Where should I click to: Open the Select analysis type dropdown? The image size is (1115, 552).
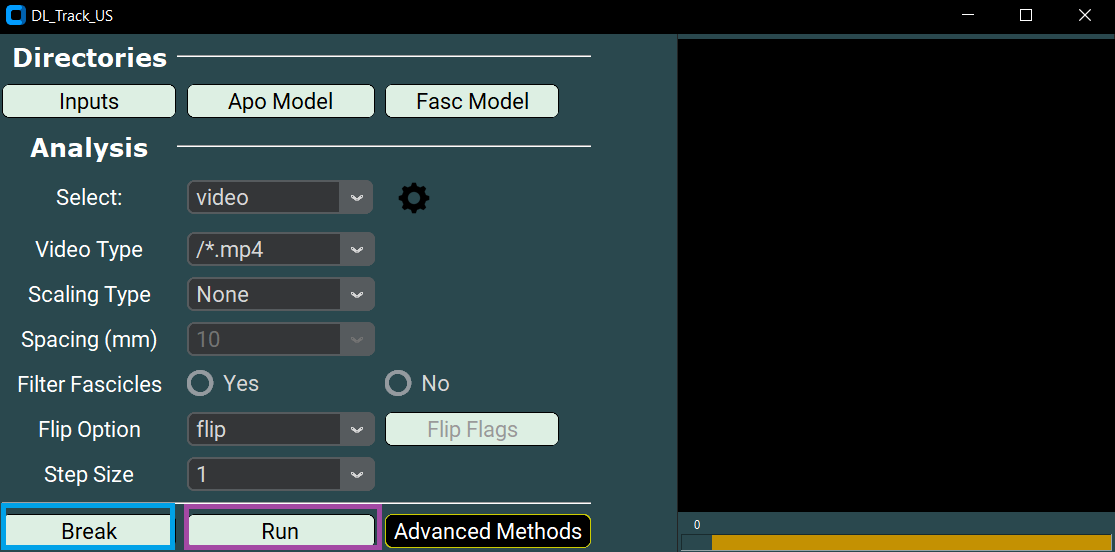click(x=280, y=198)
